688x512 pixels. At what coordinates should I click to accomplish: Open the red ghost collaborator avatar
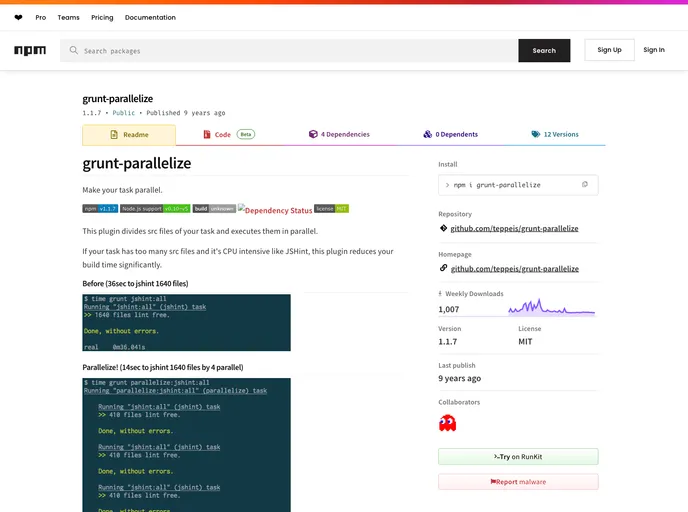[448, 423]
